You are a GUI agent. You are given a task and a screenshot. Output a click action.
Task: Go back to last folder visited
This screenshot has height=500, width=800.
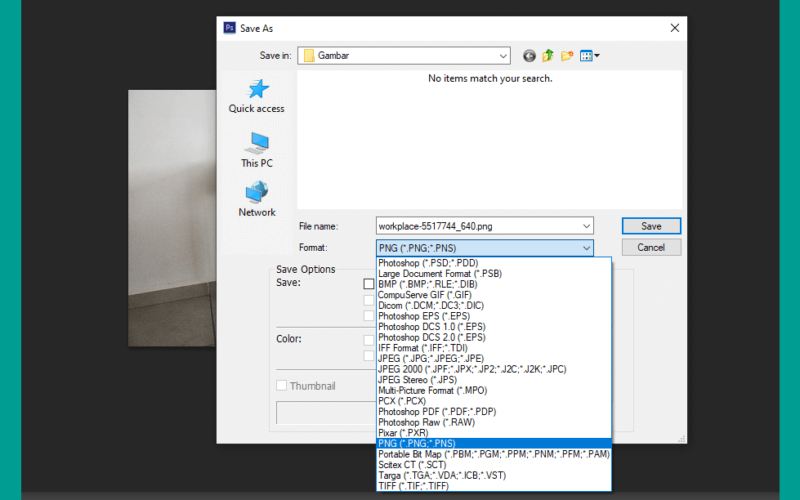529,56
